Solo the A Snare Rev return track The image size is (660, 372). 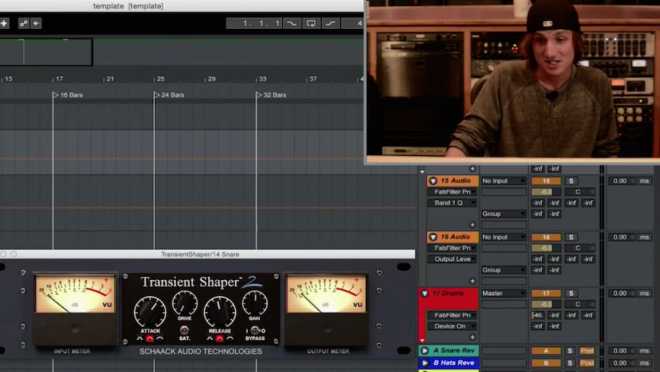click(x=570, y=350)
